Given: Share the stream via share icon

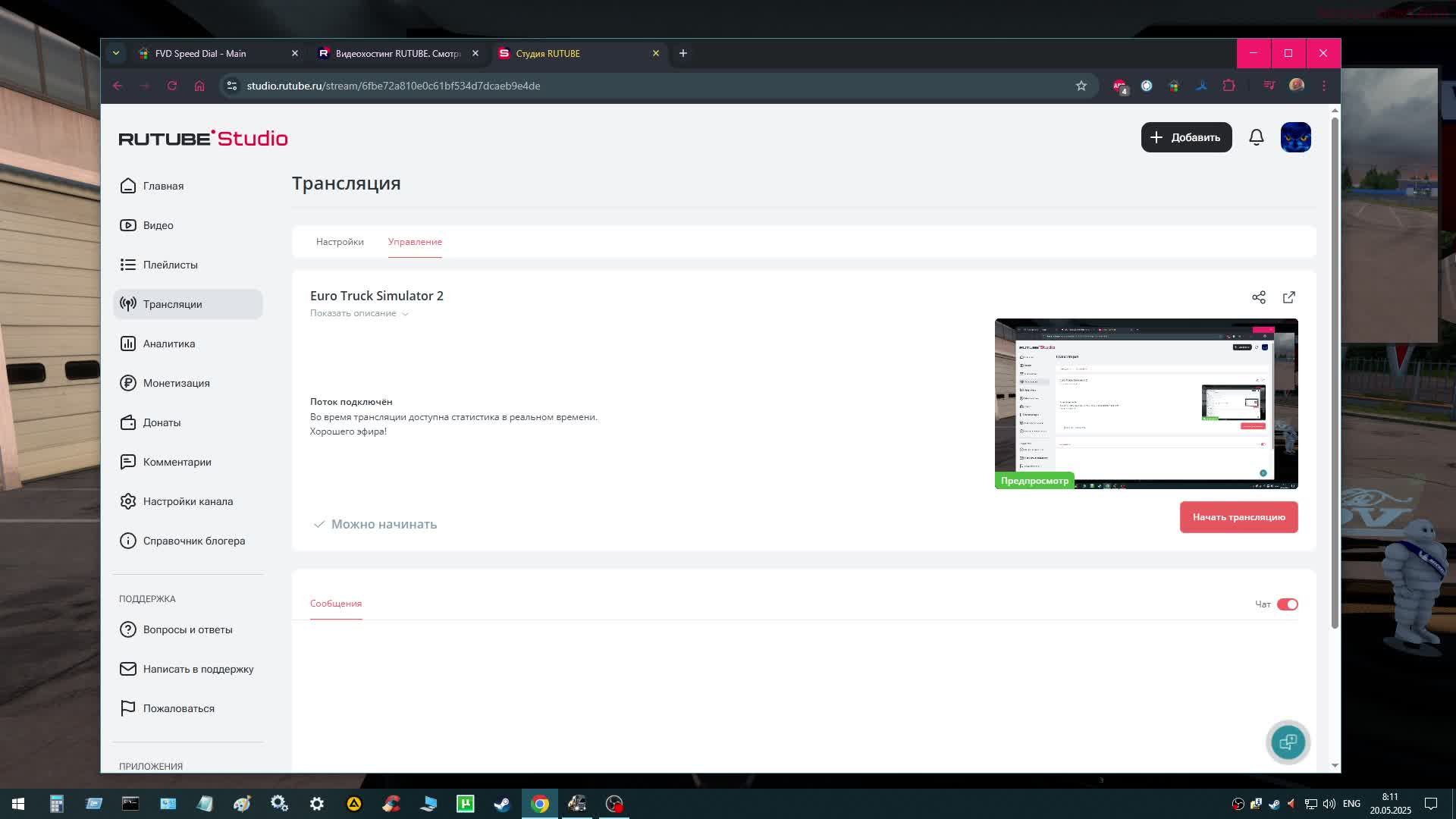Looking at the screenshot, I should click(1259, 297).
